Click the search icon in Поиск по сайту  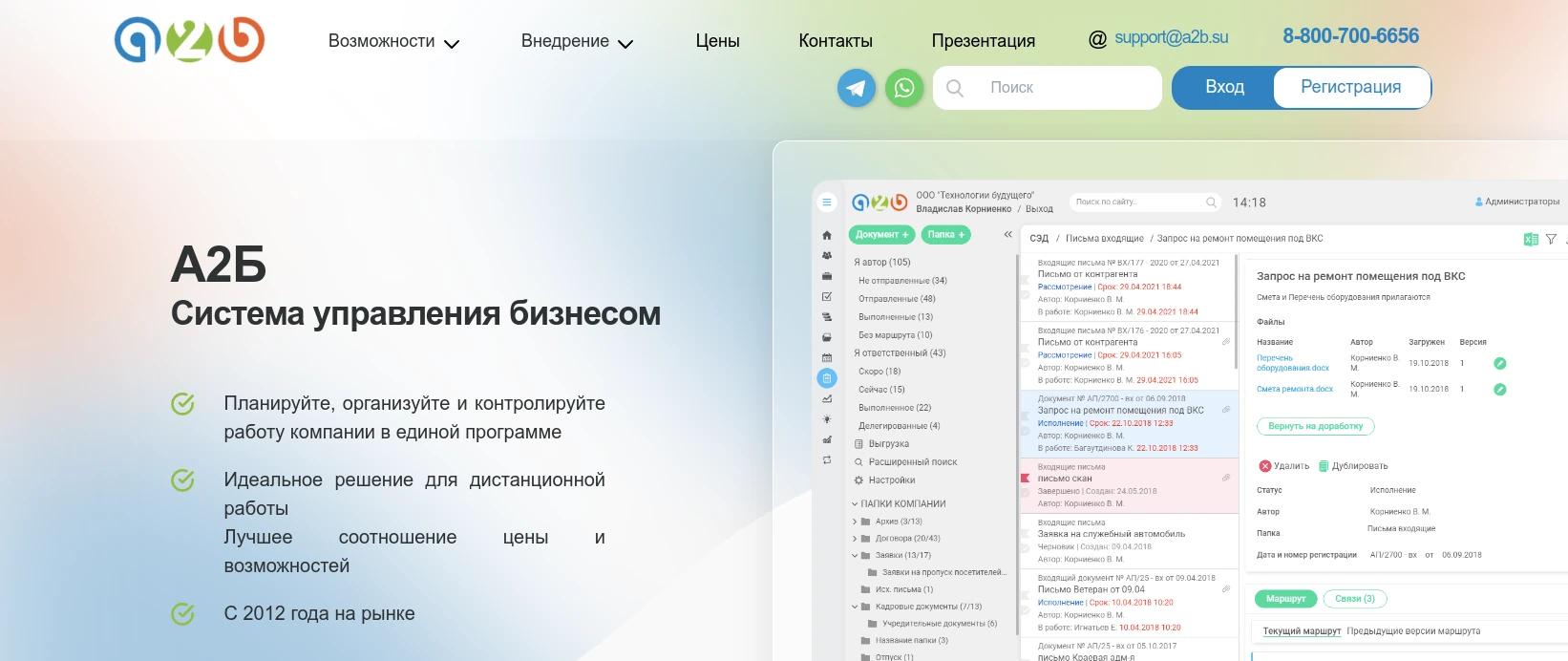click(1211, 203)
